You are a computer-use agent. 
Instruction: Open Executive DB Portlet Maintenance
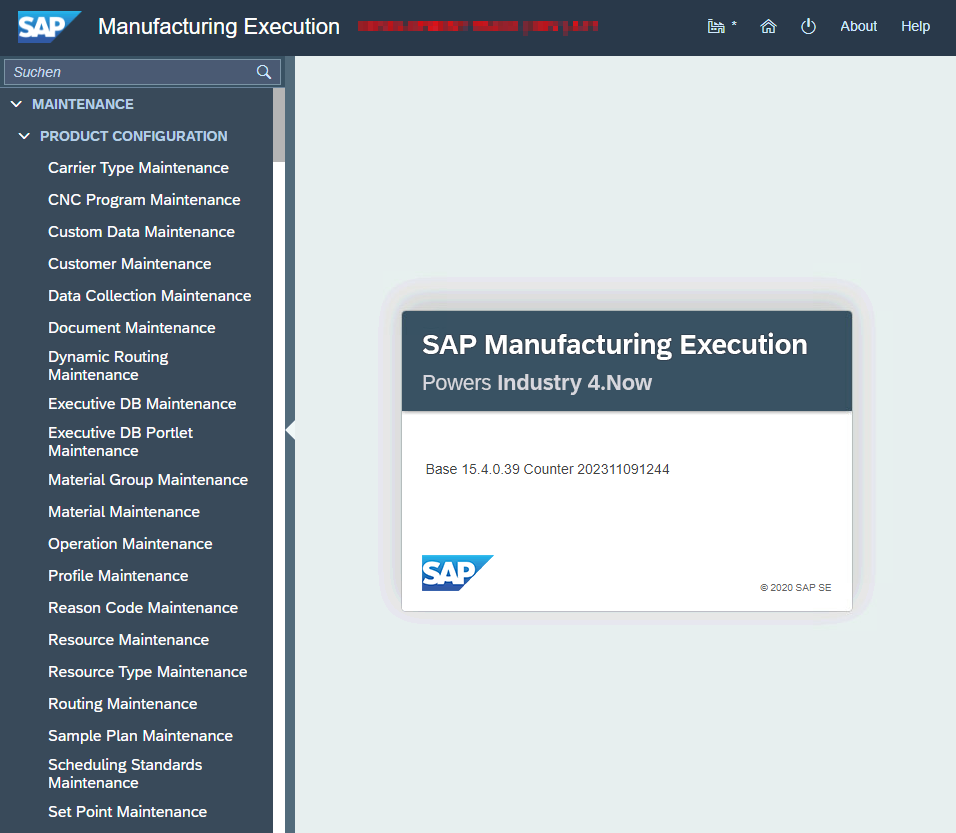coord(120,441)
